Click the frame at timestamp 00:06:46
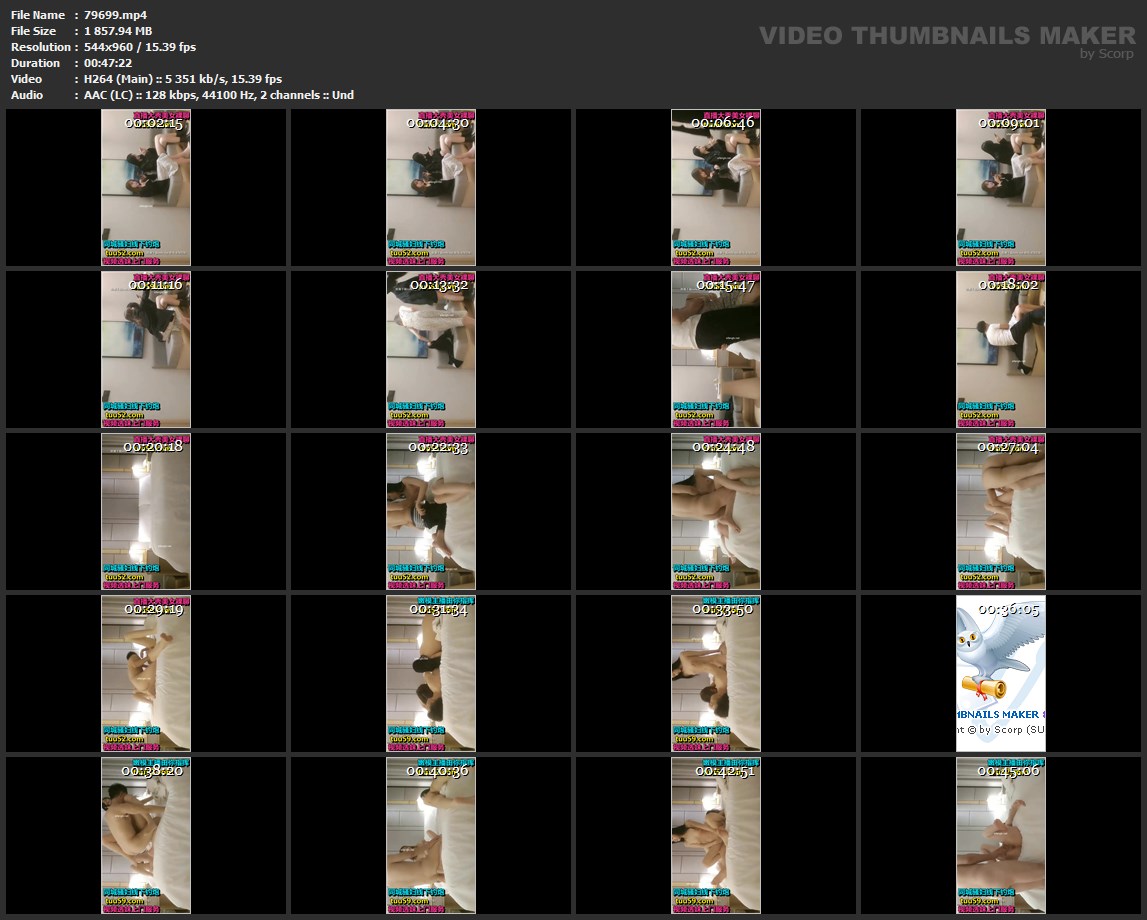1147x920 pixels. point(716,187)
